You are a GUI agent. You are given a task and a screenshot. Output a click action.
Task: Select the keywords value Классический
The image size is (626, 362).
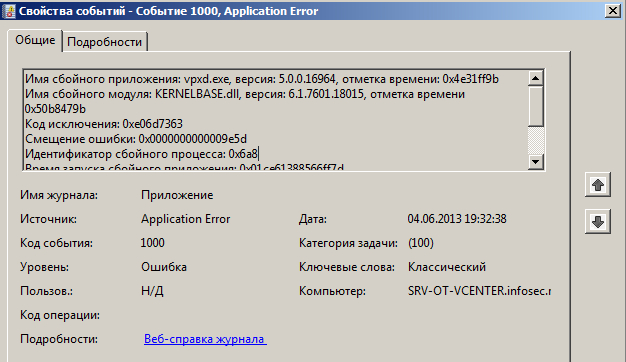coord(447,267)
